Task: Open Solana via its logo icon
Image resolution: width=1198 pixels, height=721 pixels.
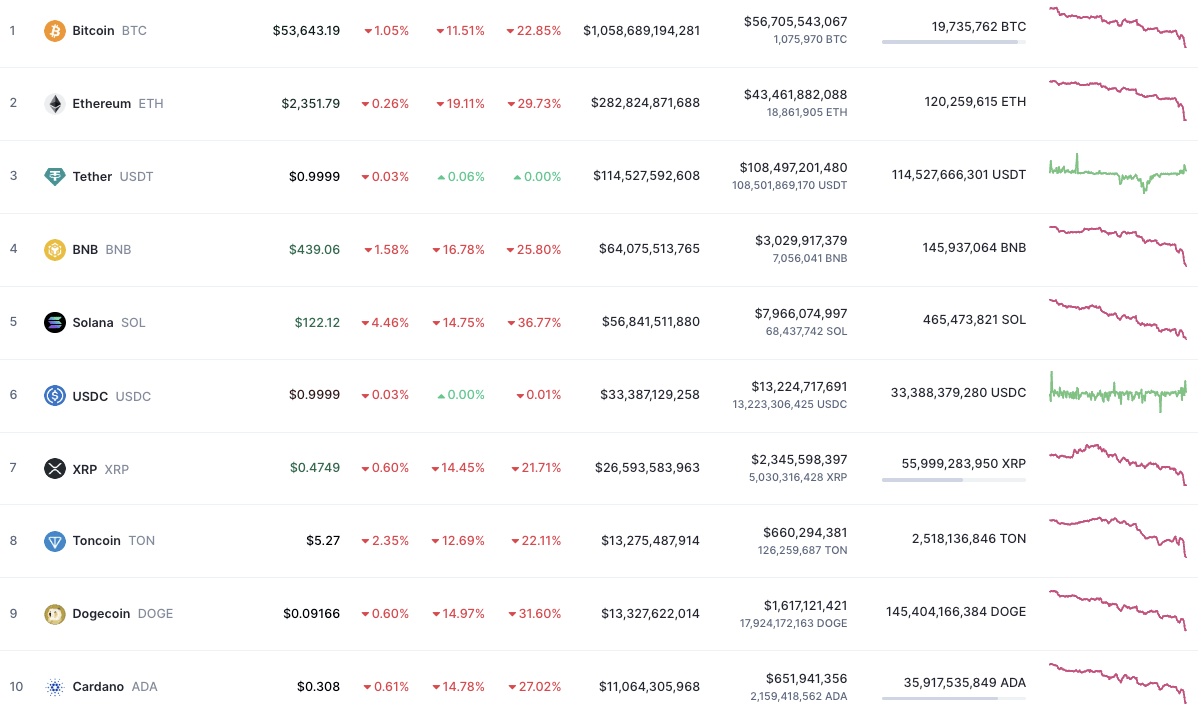Action: 54,322
